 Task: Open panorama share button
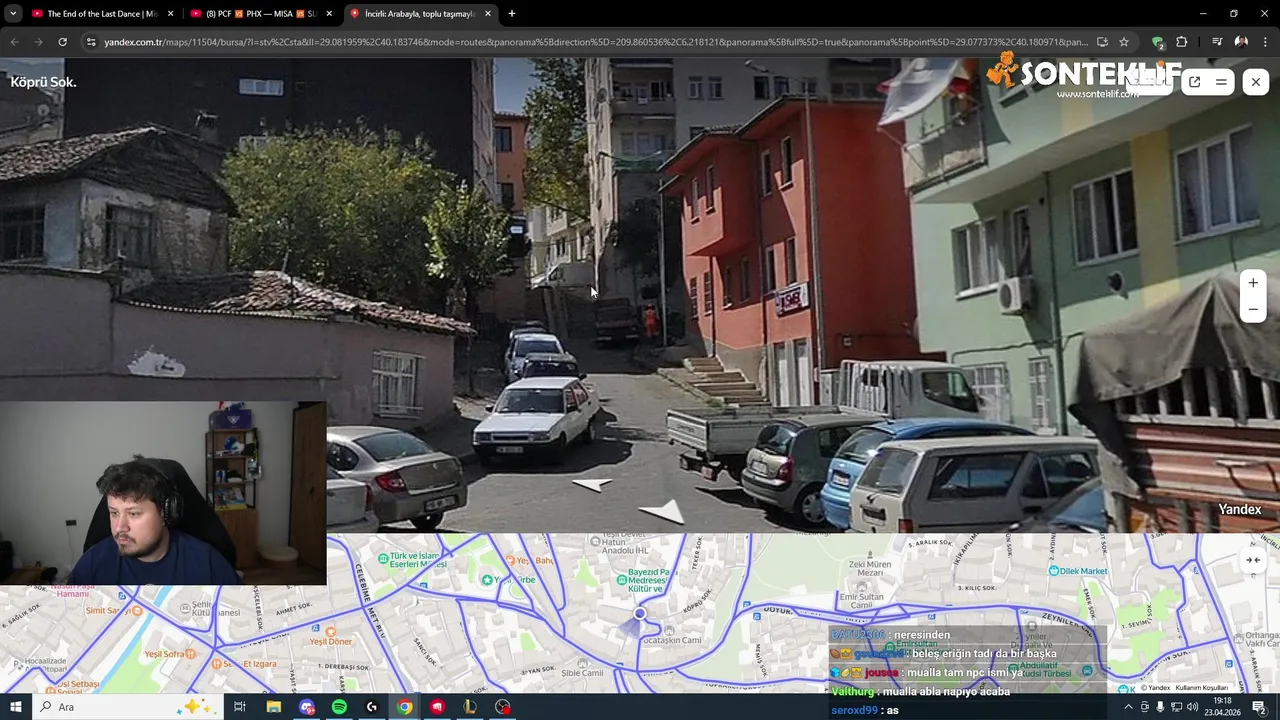click(1194, 82)
